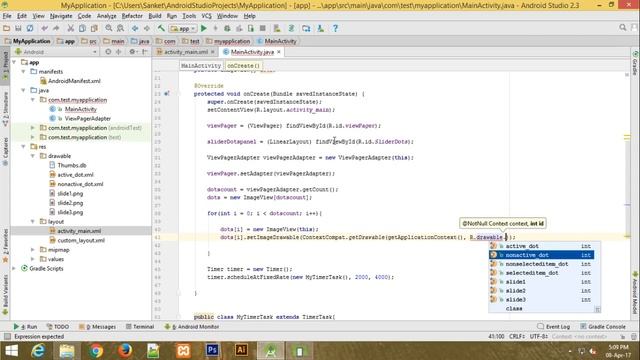Open the AVD Manager toolbar icon
The image size is (640, 360).
tap(277, 28)
